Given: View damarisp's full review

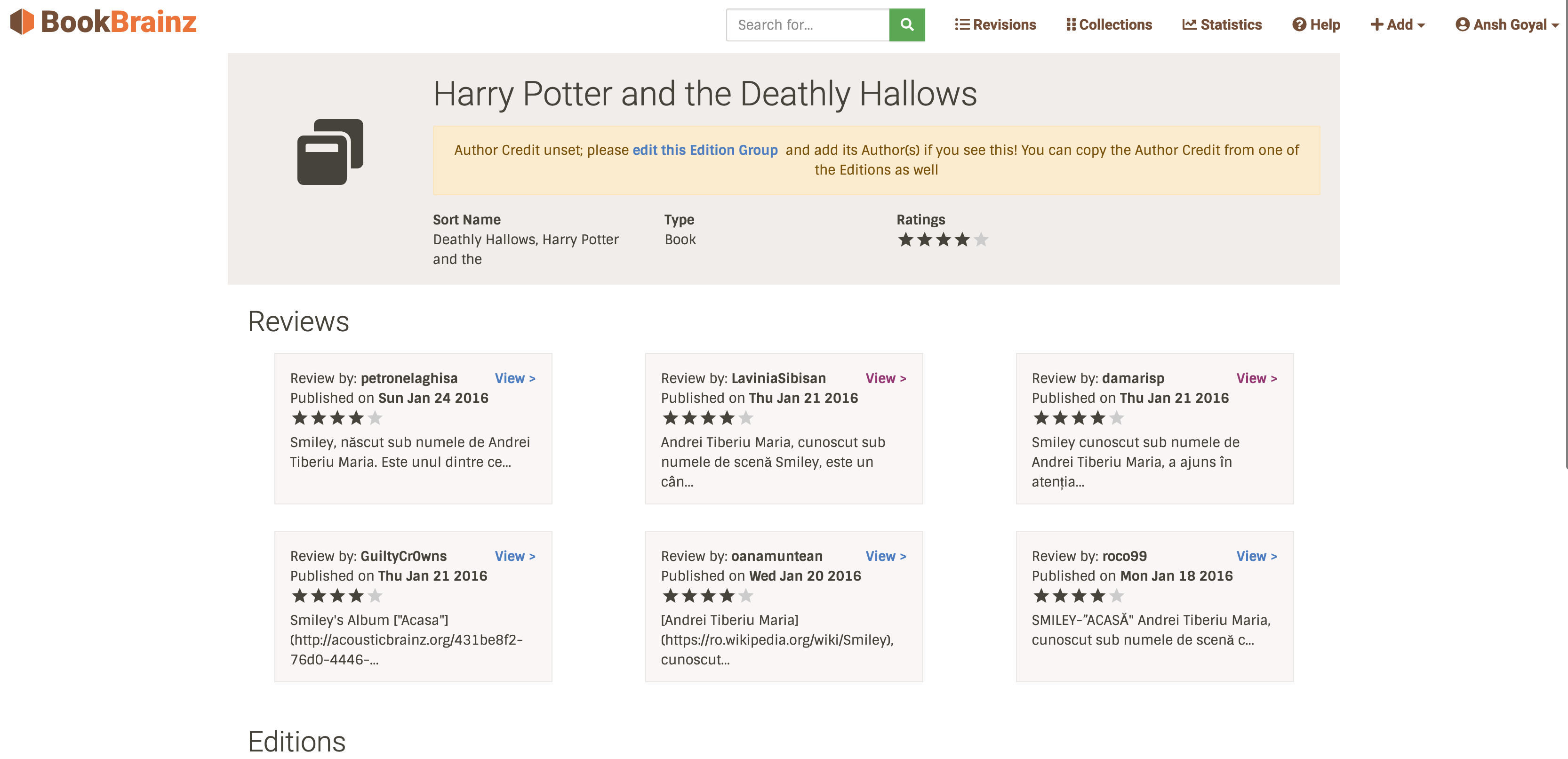Looking at the screenshot, I should coord(1256,379).
